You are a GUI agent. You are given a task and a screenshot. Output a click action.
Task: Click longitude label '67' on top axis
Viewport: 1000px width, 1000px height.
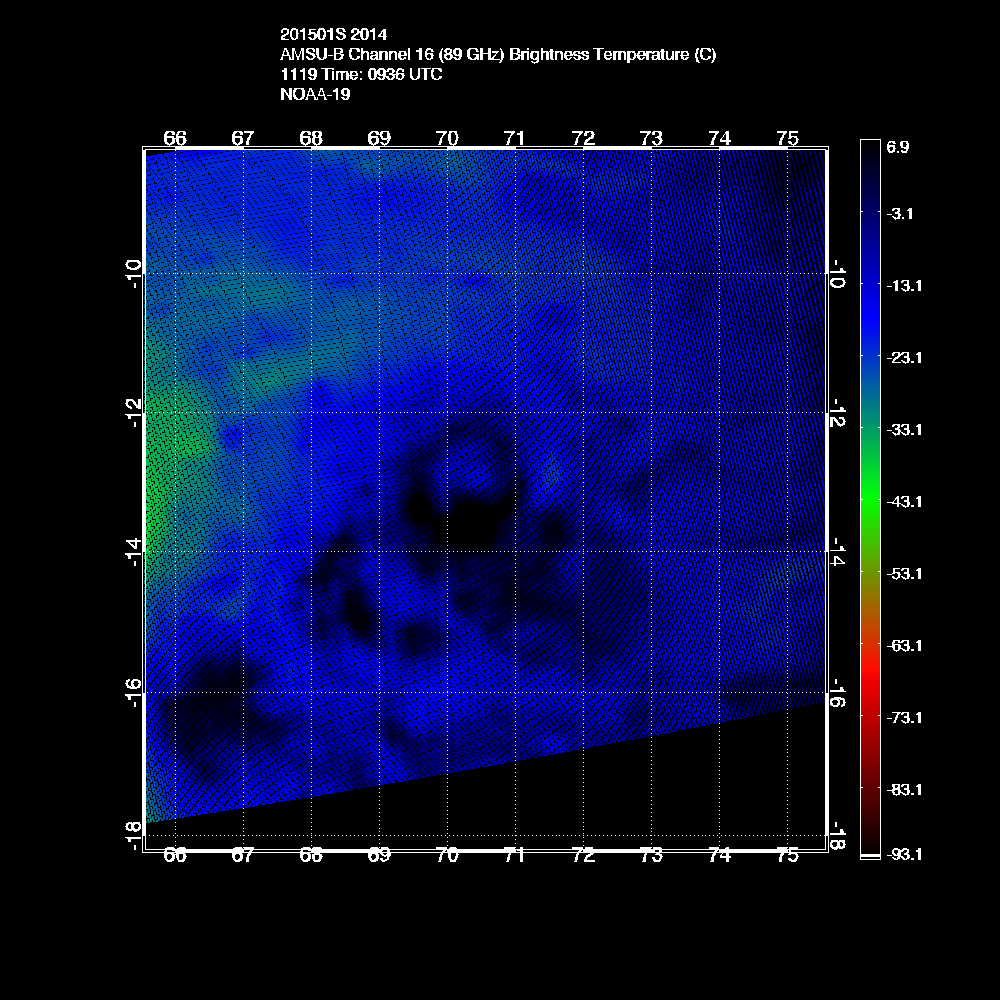[x=243, y=138]
